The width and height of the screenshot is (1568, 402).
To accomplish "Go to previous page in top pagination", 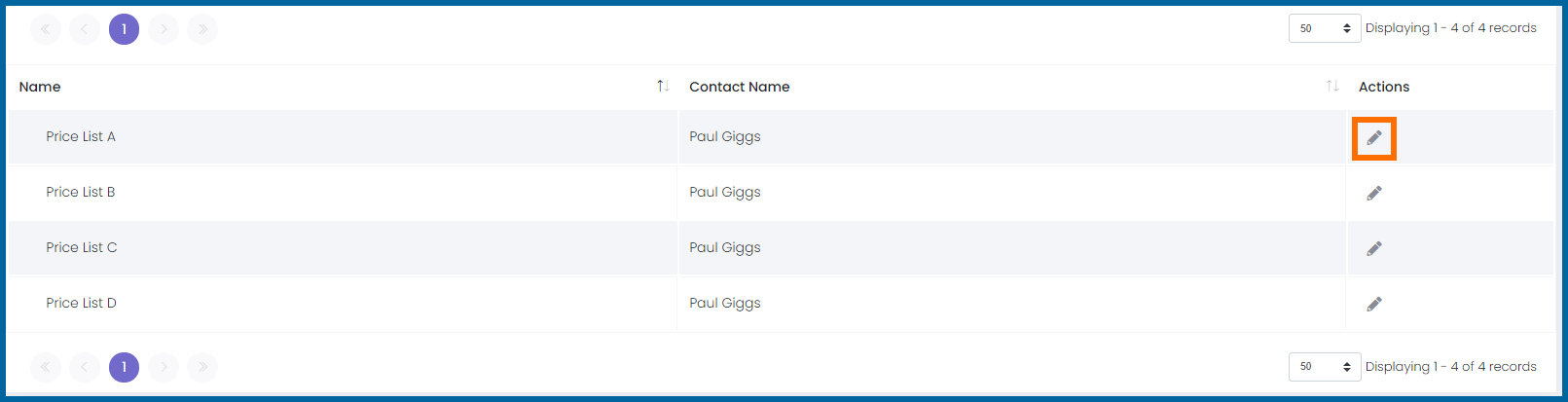I will (85, 29).
